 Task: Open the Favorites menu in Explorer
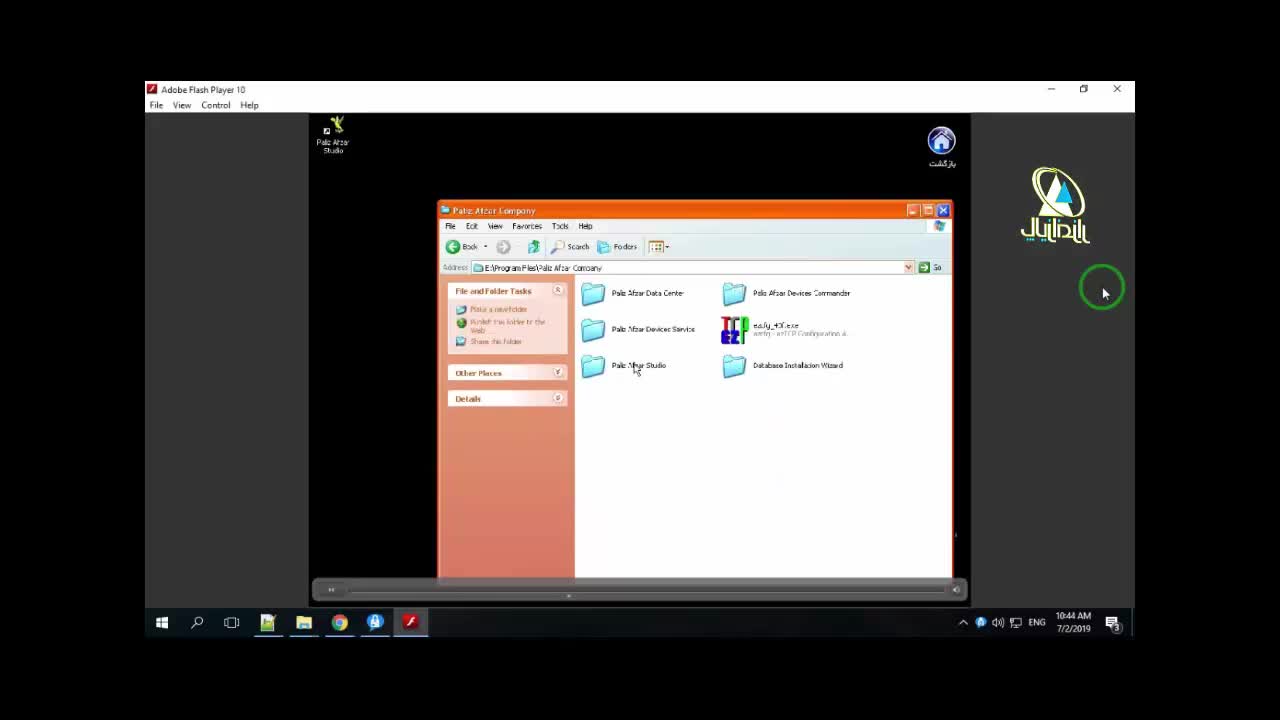coord(526,226)
